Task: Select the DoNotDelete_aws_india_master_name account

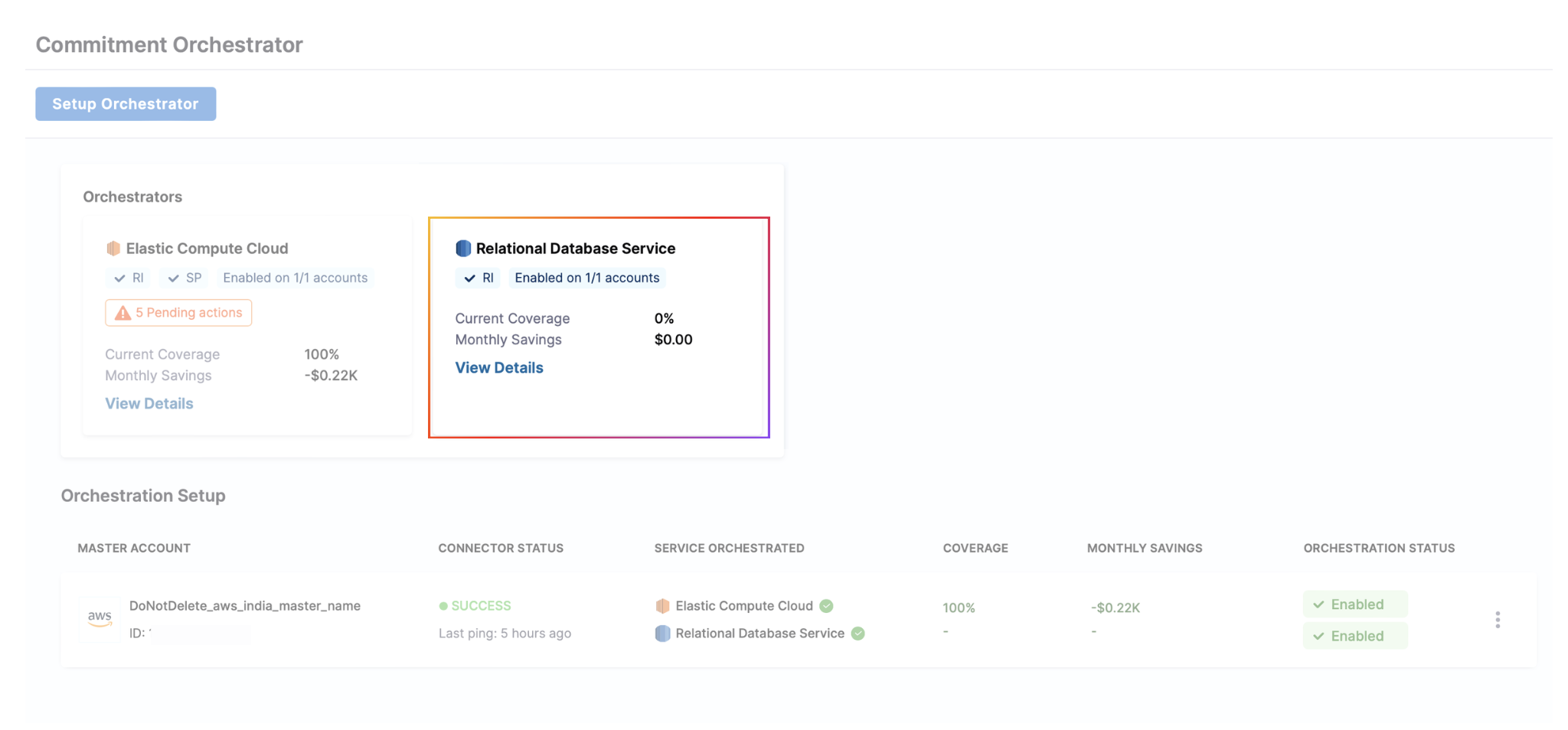Action: click(245, 606)
